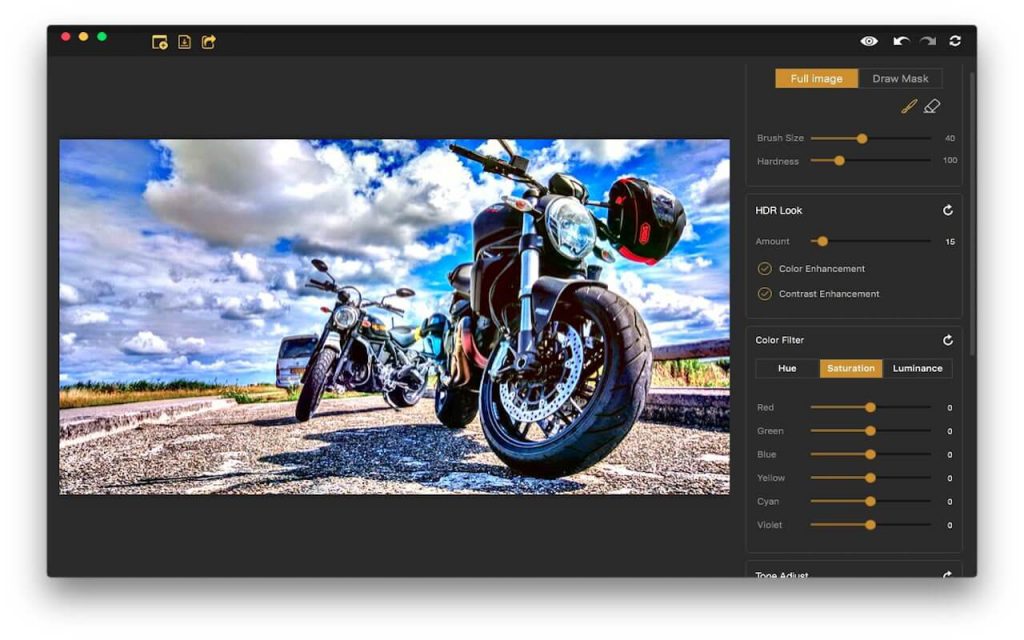
Task: Reset the HDR Look settings
Action: [947, 210]
